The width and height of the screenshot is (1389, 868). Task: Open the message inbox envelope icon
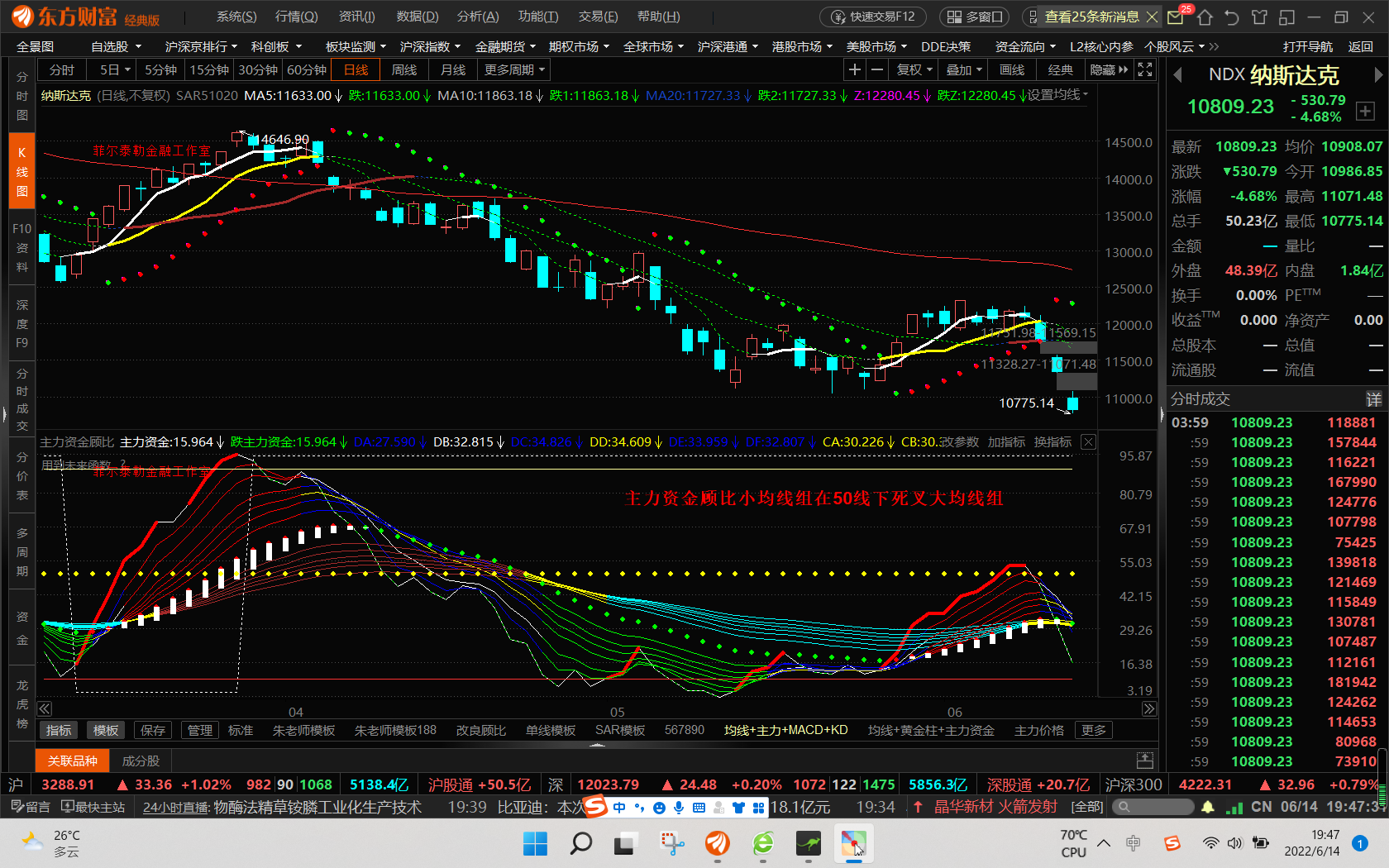[1176, 17]
